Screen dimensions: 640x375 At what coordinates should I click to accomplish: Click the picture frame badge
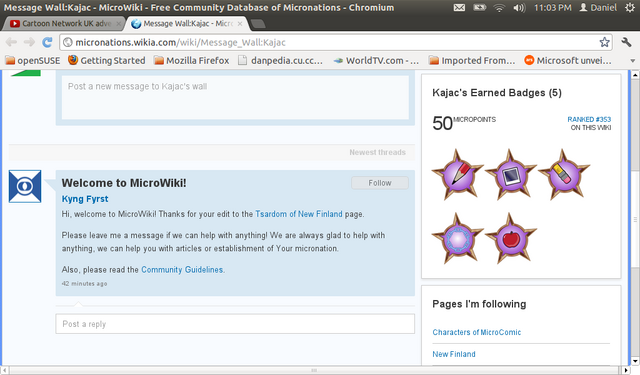(x=511, y=175)
